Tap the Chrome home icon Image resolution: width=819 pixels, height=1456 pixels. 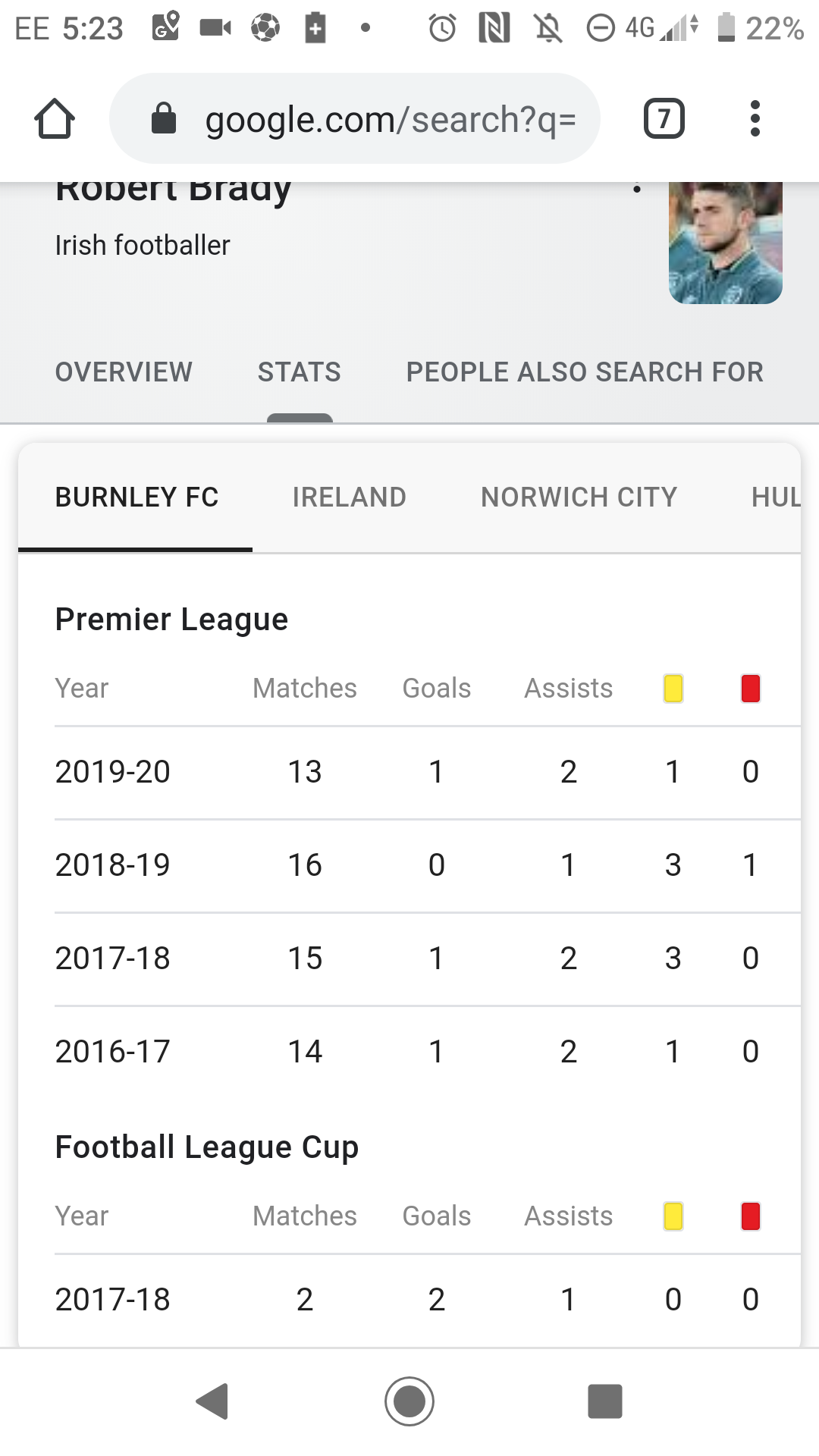click(55, 119)
